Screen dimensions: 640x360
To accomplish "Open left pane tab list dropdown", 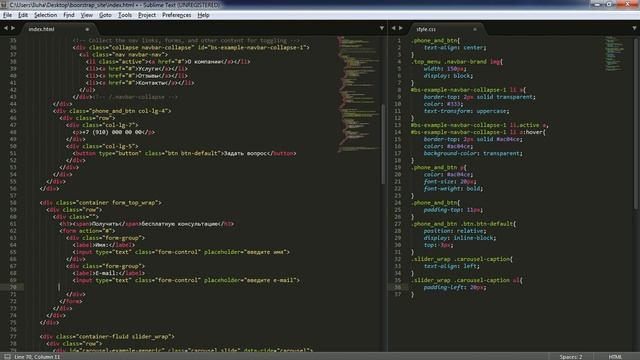I will point(382,28).
